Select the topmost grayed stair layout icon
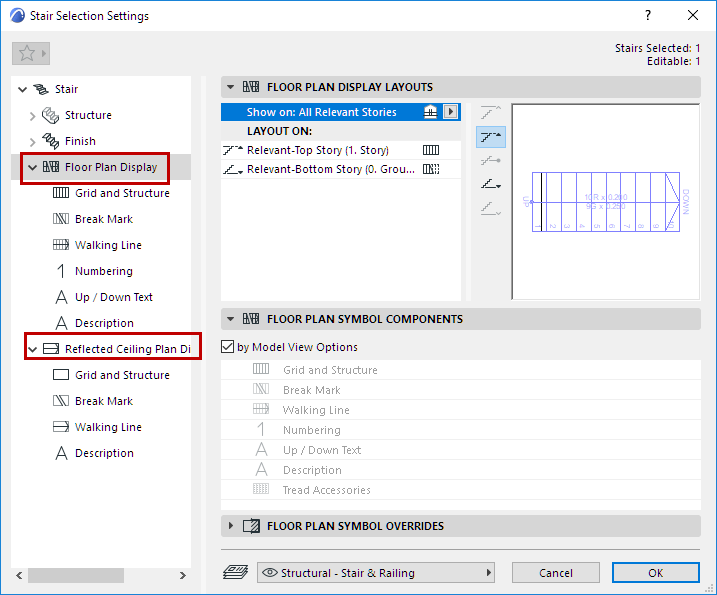This screenshot has width=717, height=595. tap(491, 113)
